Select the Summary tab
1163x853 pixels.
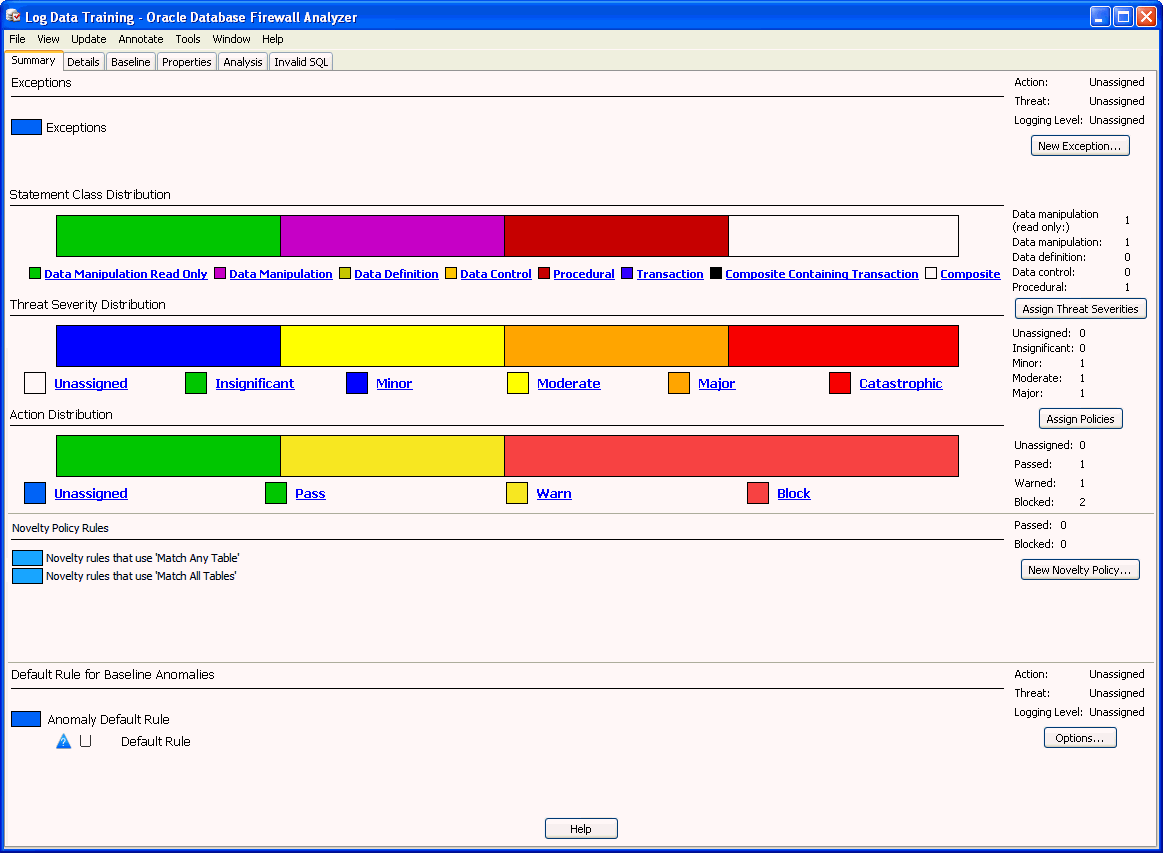pos(33,61)
